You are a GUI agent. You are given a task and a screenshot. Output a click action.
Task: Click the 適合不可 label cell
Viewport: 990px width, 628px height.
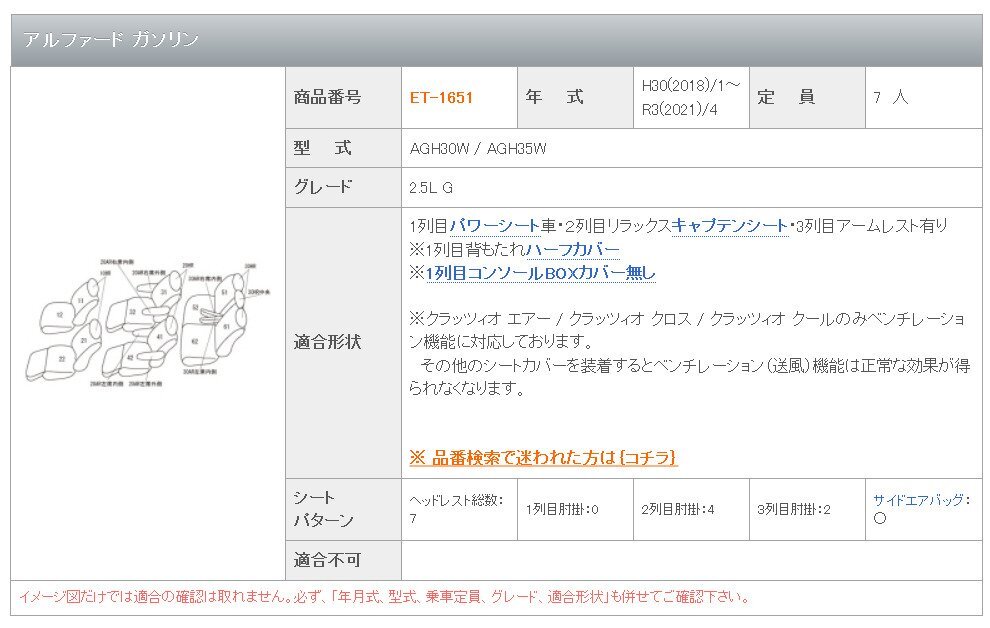pos(343,560)
